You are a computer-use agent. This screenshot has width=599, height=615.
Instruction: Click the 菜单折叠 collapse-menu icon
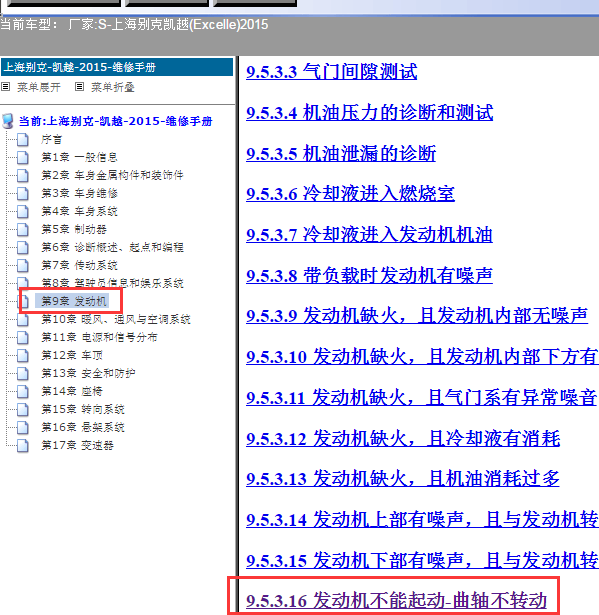(x=79, y=87)
